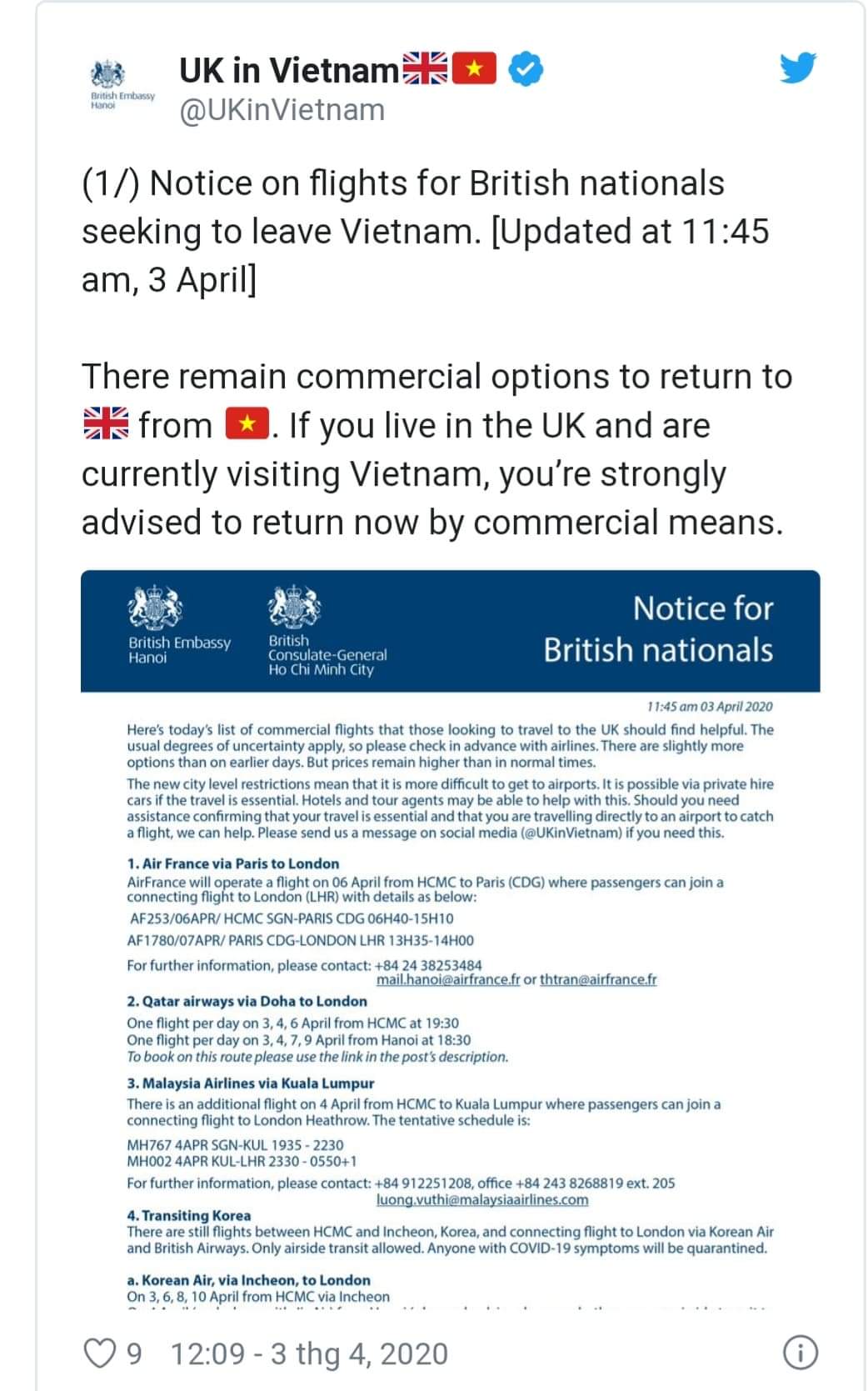Open British Embassy Hanoi profile avatar
Screen dimensions: 868x1391
(x=122, y=83)
